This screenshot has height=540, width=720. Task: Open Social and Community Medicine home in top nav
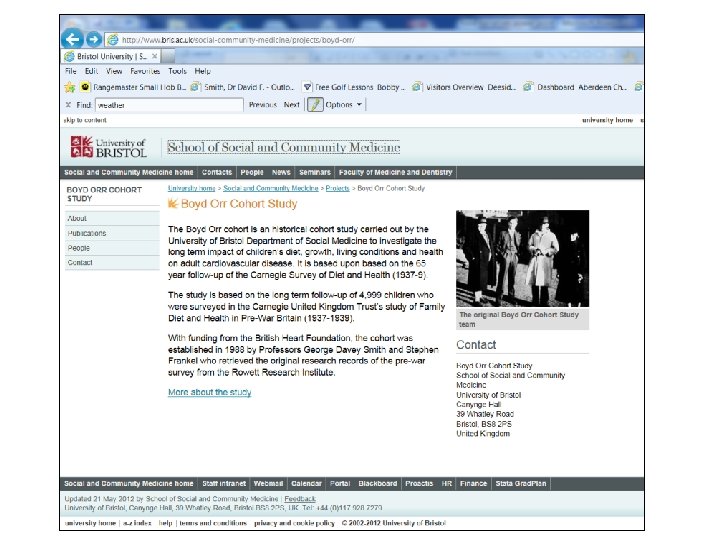129,172
